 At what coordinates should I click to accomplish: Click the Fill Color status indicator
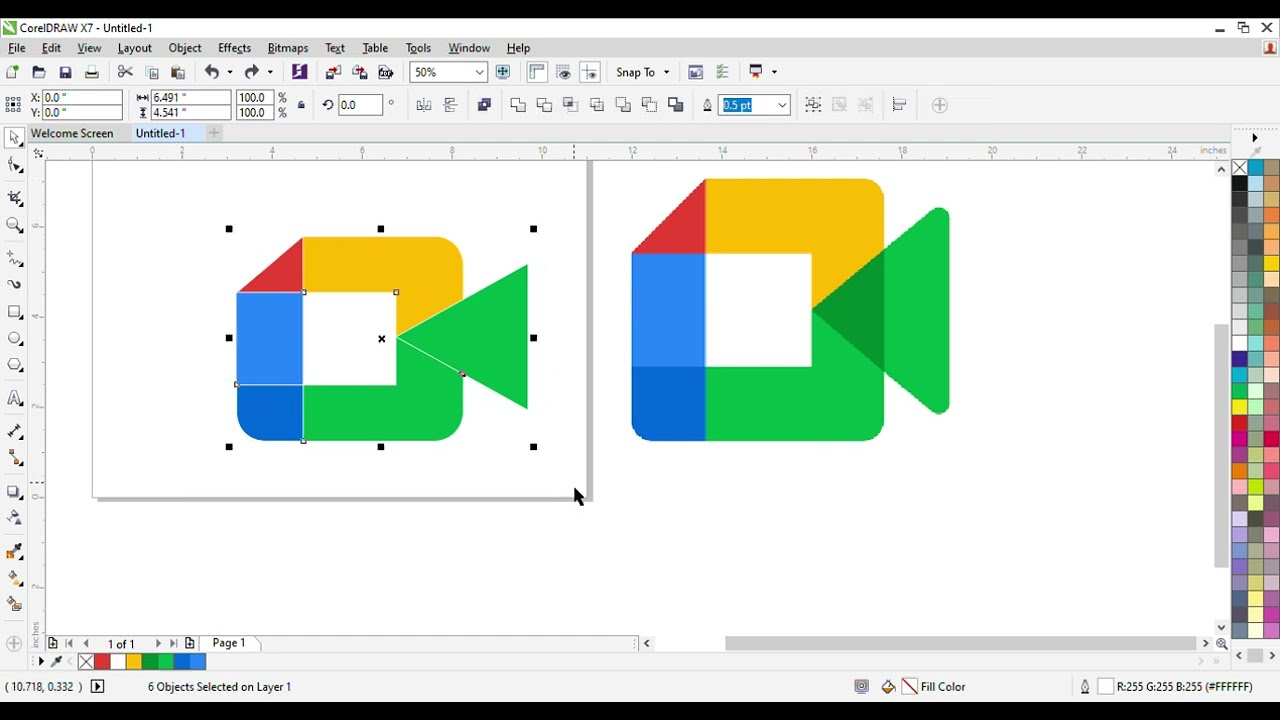click(x=933, y=687)
